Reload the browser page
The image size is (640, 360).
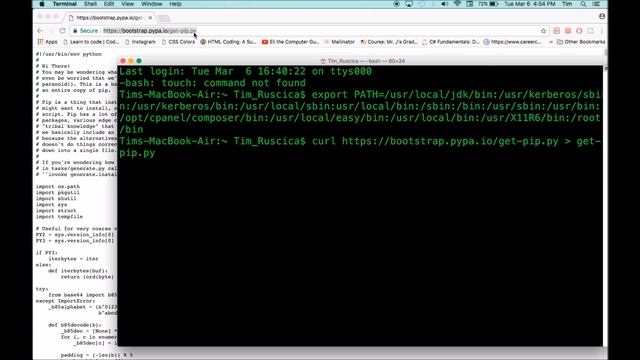(62, 31)
